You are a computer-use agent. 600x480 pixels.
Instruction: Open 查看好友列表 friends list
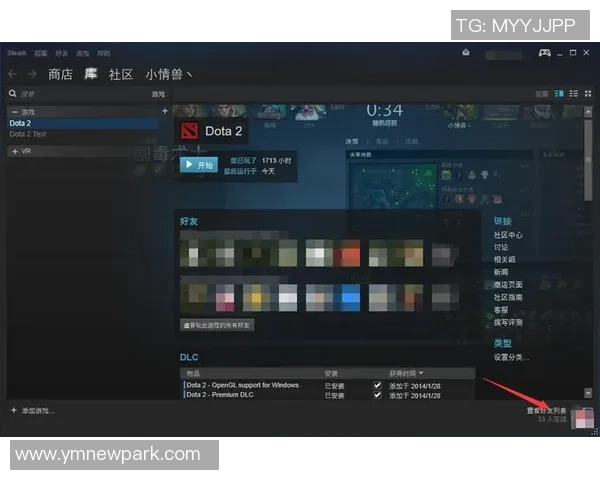tap(546, 411)
